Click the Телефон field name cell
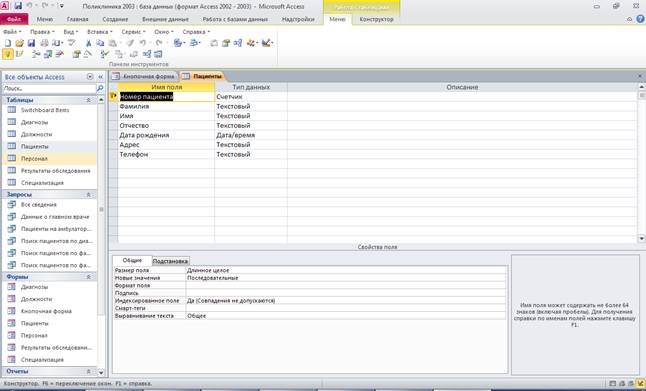The width and height of the screenshot is (646, 391). pos(166,155)
